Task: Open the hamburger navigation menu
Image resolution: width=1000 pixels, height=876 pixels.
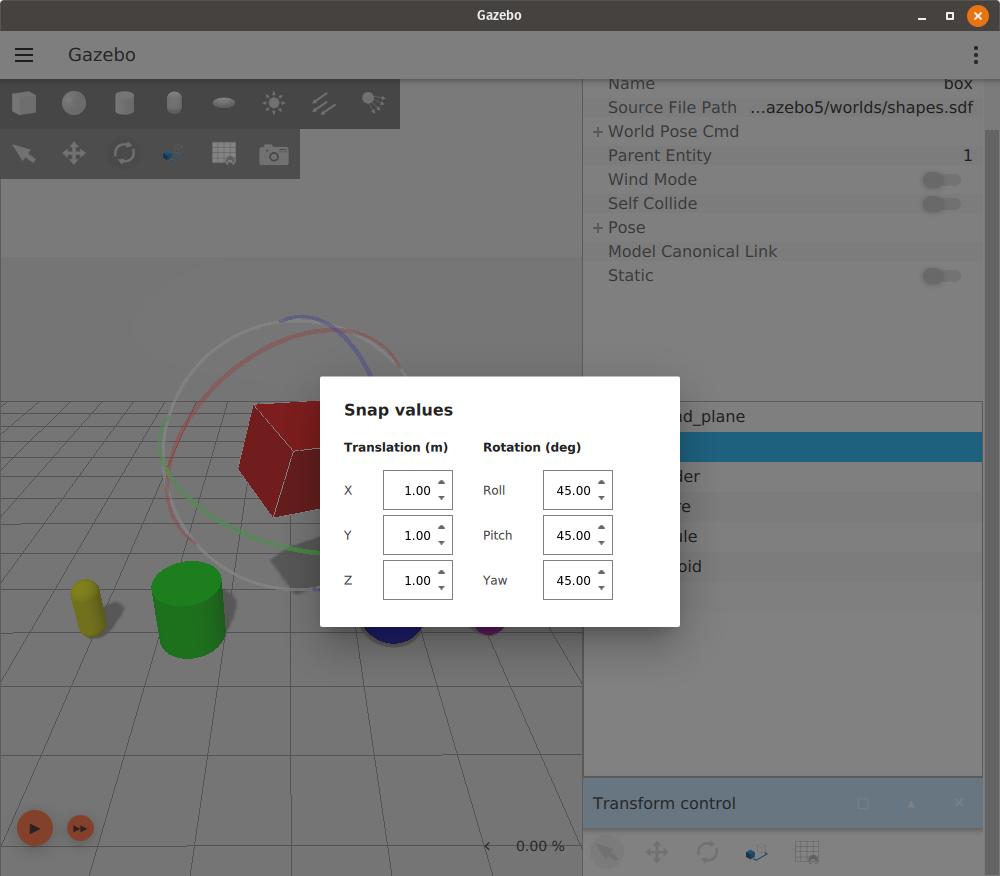Action: [x=24, y=55]
